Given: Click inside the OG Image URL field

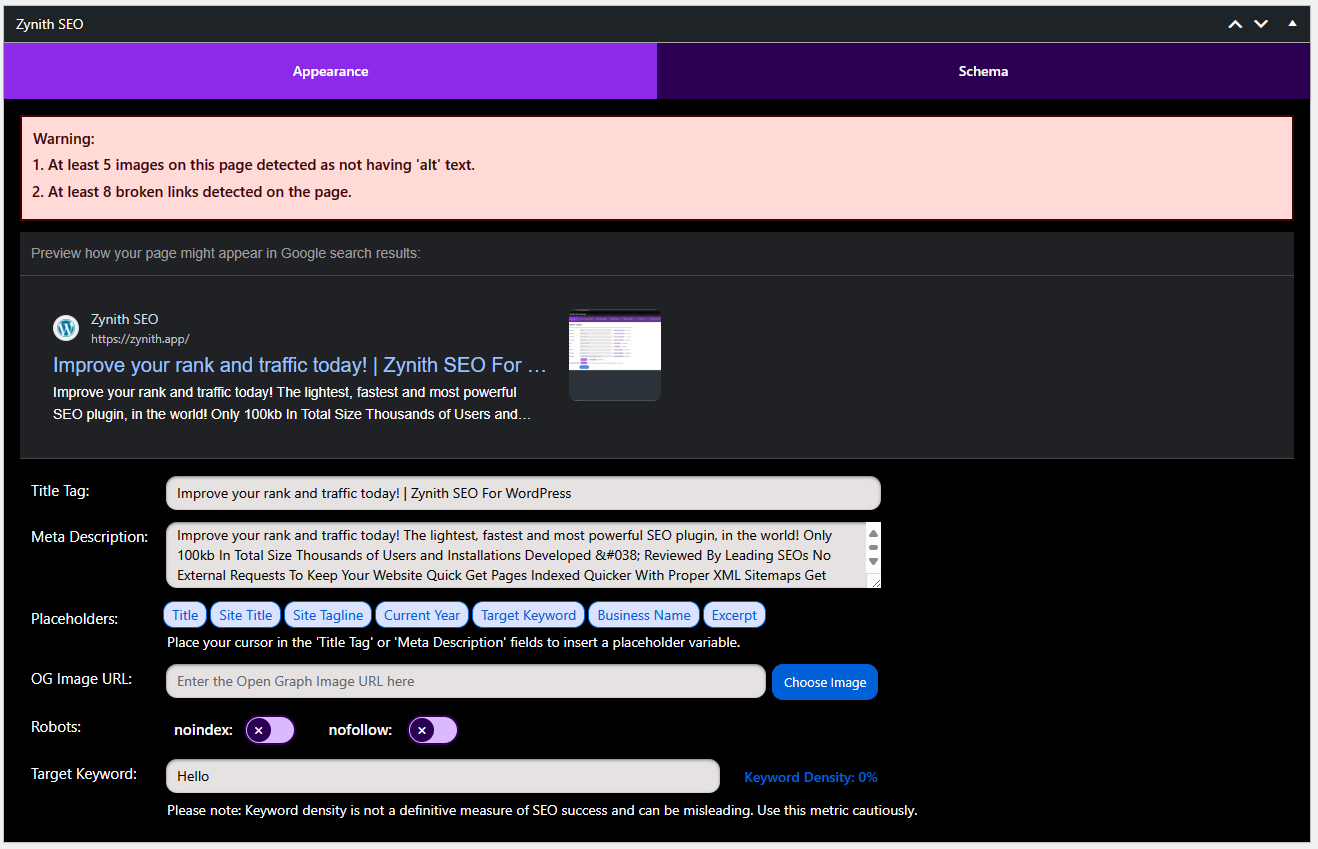Looking at the screenshot, I should click(x=465, y=681).
